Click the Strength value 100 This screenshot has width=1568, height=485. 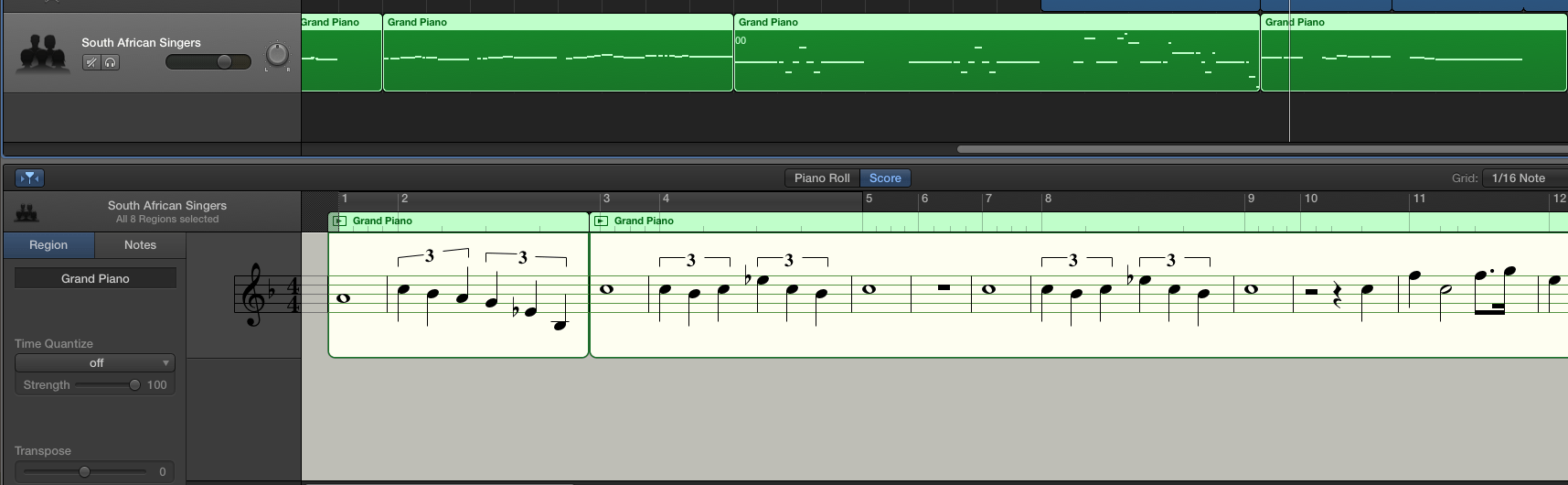[157, 385]
